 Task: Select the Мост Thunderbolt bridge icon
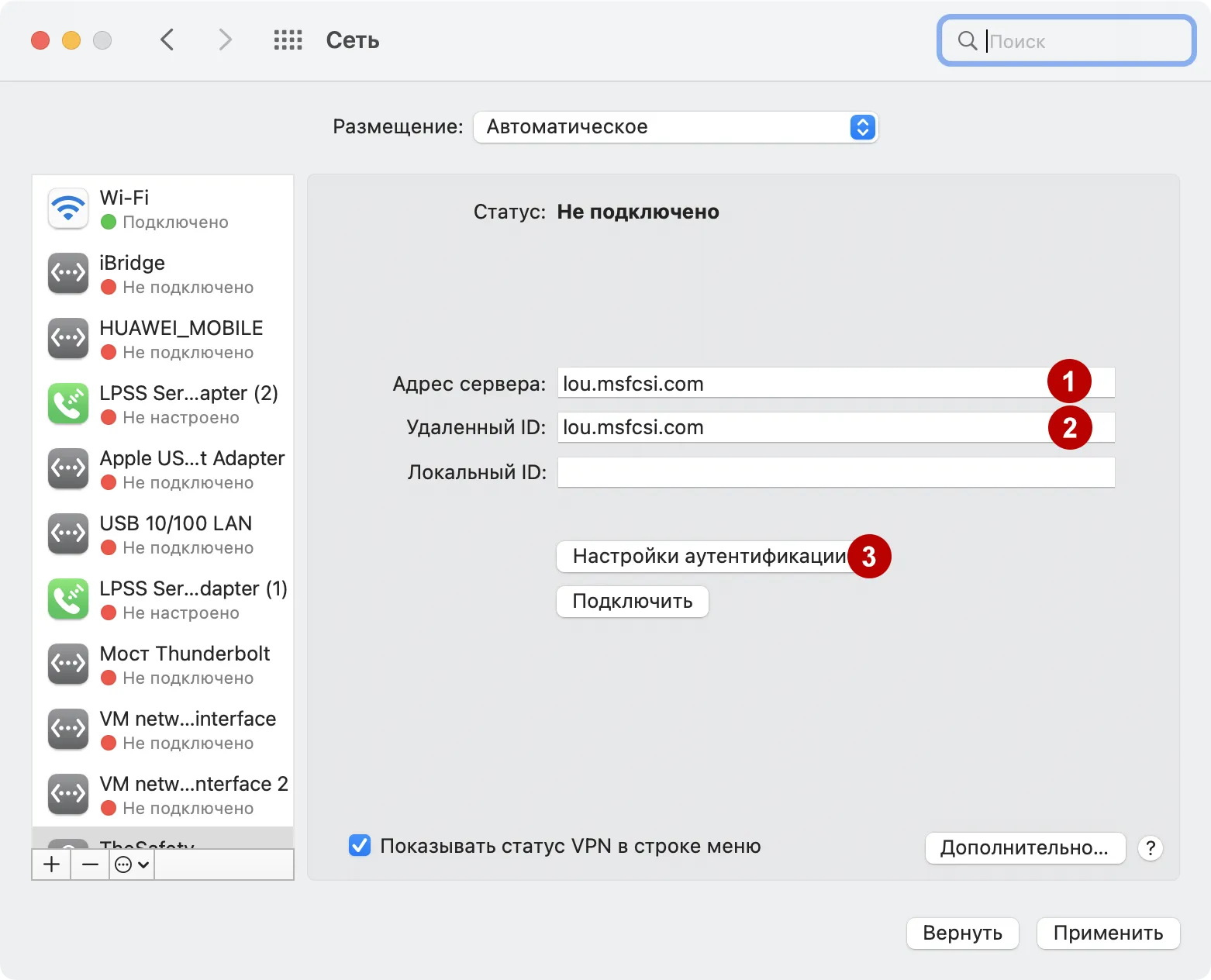(x=67, y=664)
